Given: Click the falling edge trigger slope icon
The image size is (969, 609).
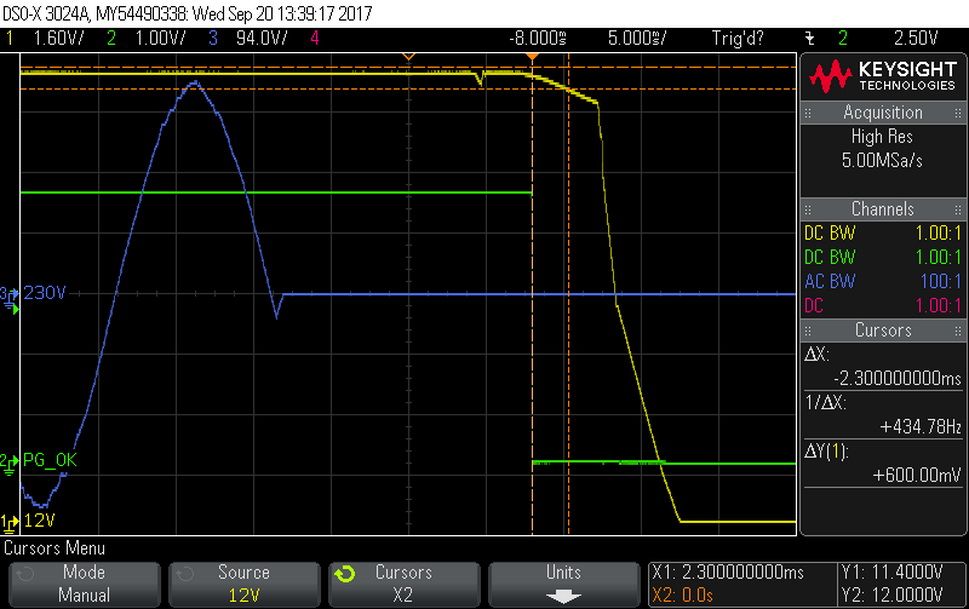Looking at the screenshot, I should 810,38.
